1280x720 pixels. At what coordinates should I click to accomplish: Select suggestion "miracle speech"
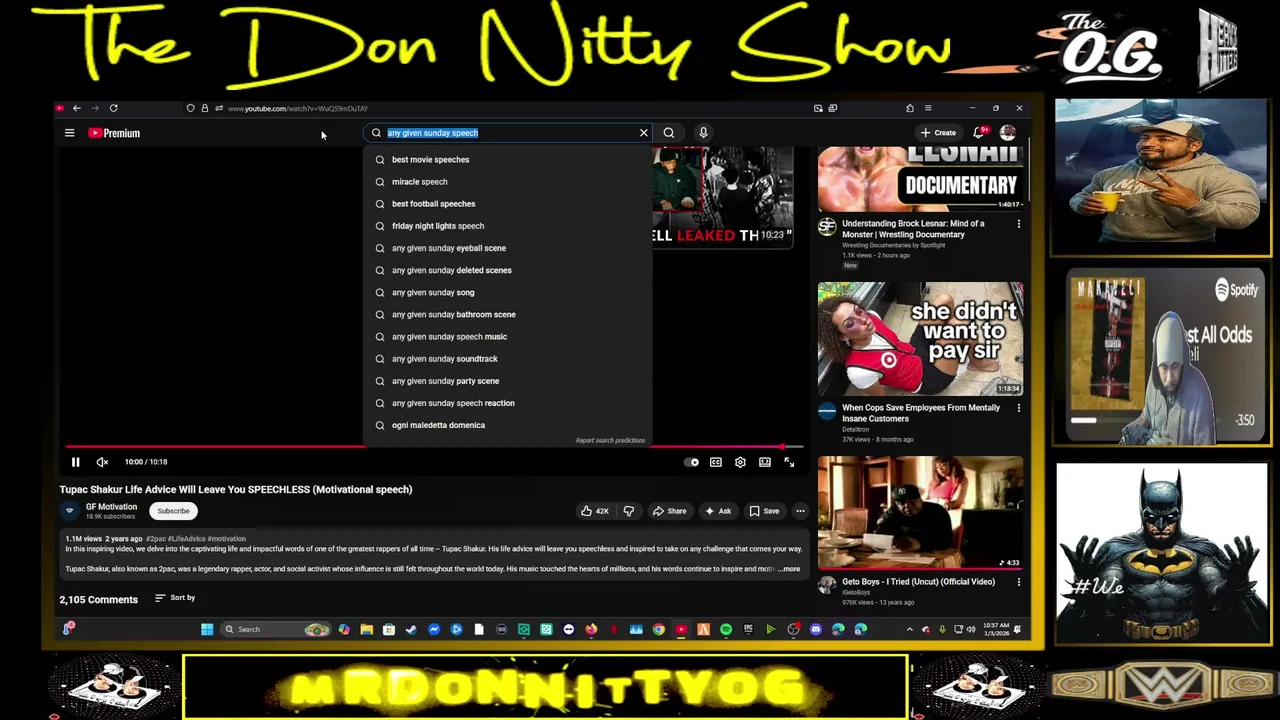508,182
